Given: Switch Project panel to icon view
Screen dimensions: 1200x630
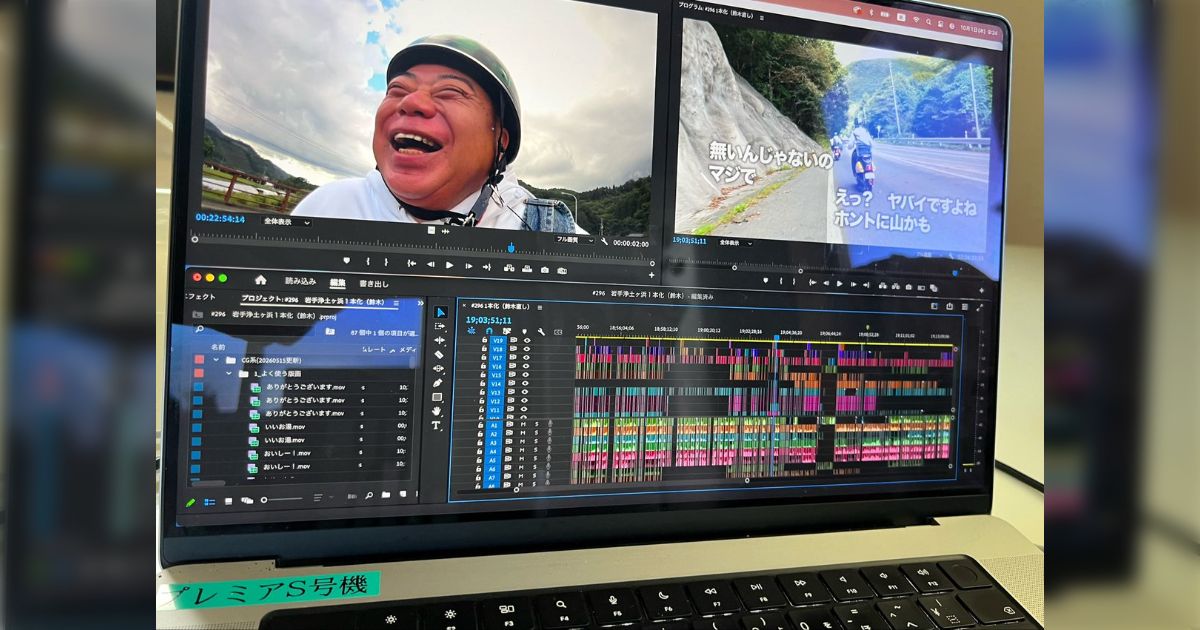Looking at the screenshot, I should 228,501.
